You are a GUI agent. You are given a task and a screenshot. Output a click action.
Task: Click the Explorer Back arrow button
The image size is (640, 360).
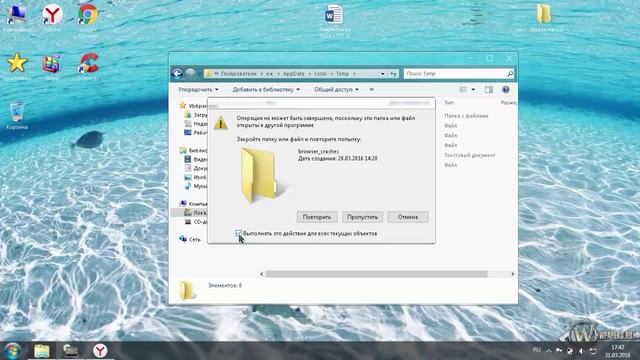pyautogui.click(x=177, y=73)
